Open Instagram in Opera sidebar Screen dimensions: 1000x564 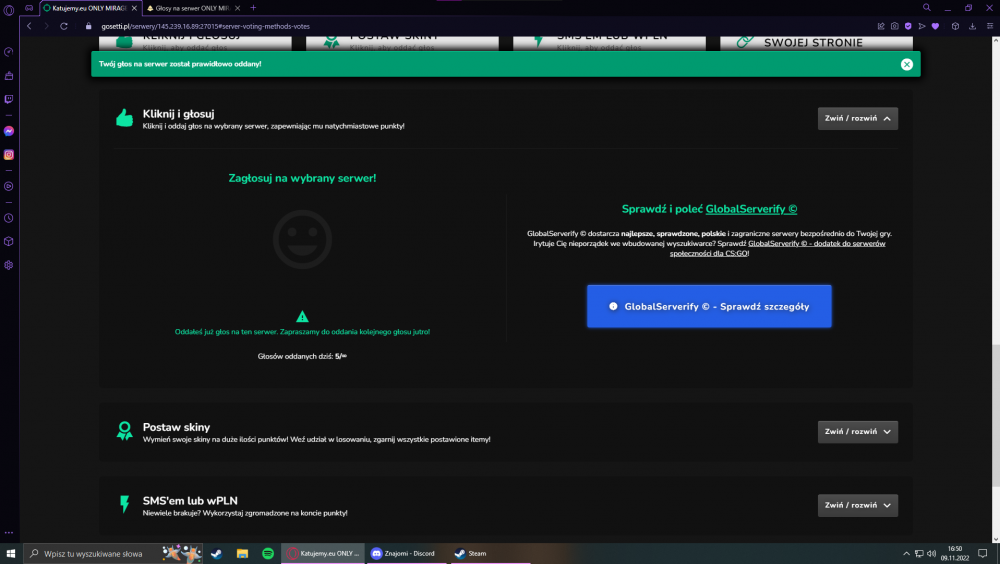9,155
